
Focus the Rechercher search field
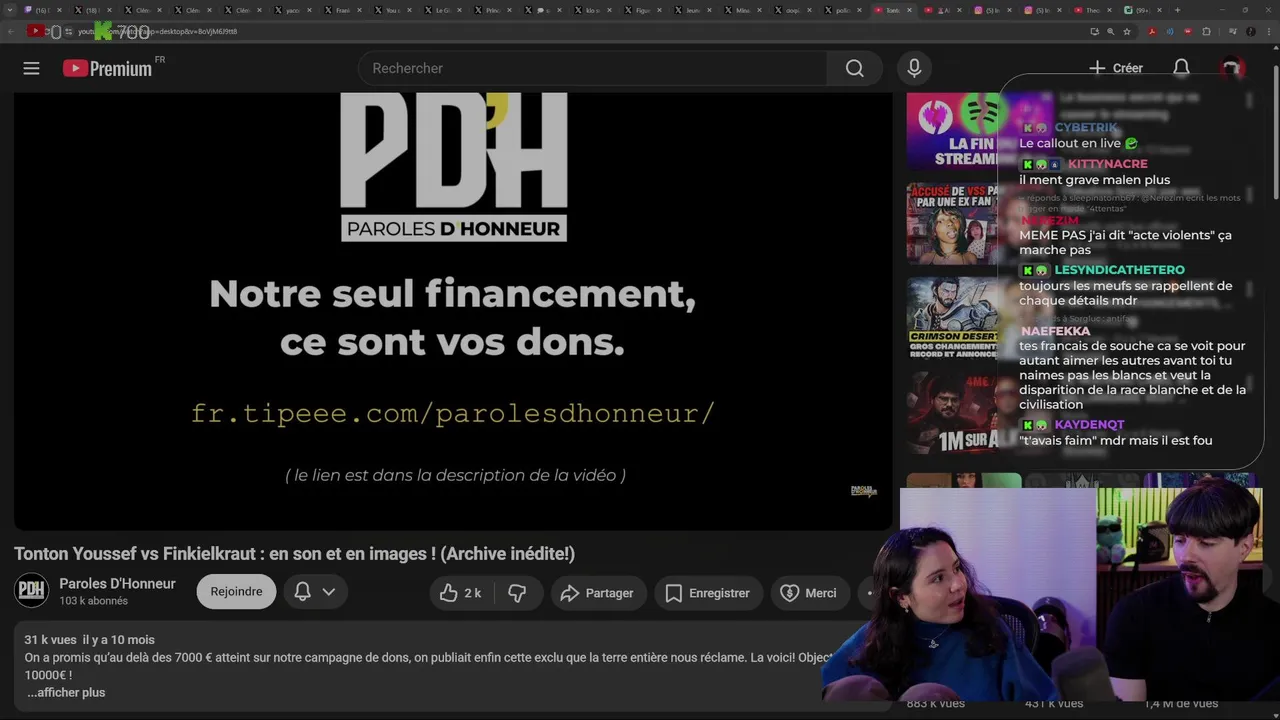click(592, 68)
